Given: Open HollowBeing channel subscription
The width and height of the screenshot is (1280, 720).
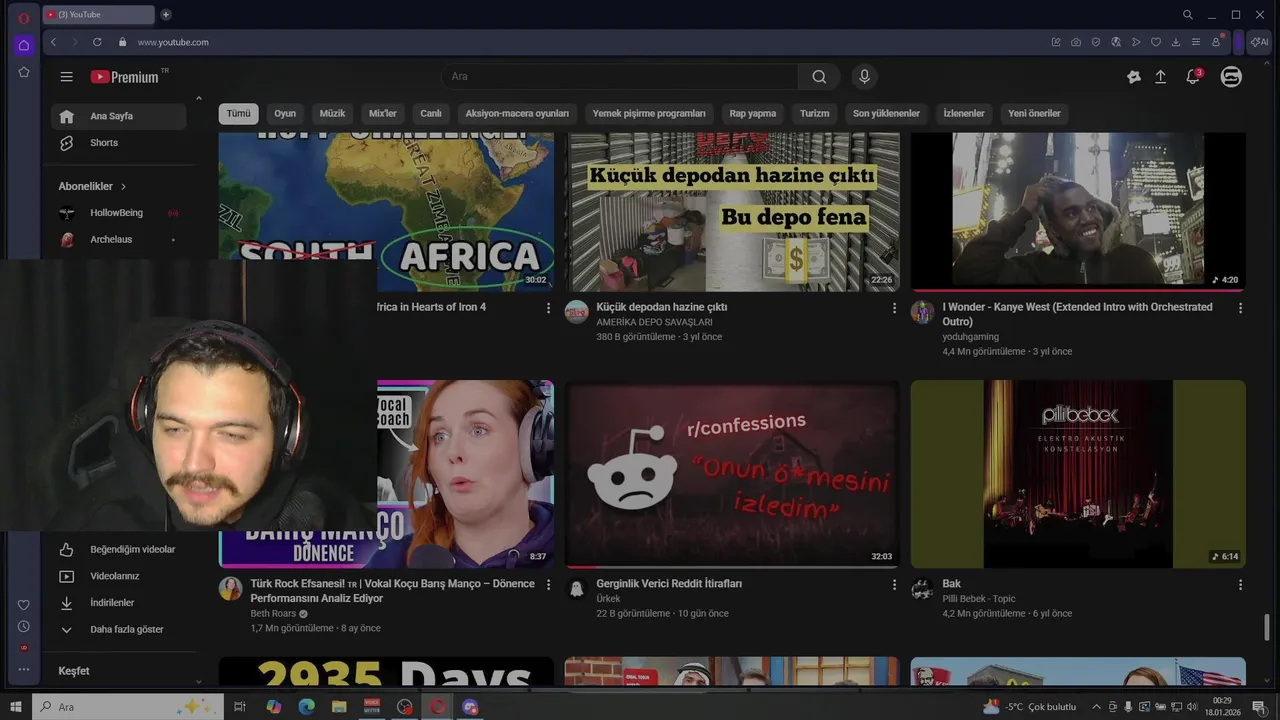Looking at the screenshot, I should [x=119, y=213].
